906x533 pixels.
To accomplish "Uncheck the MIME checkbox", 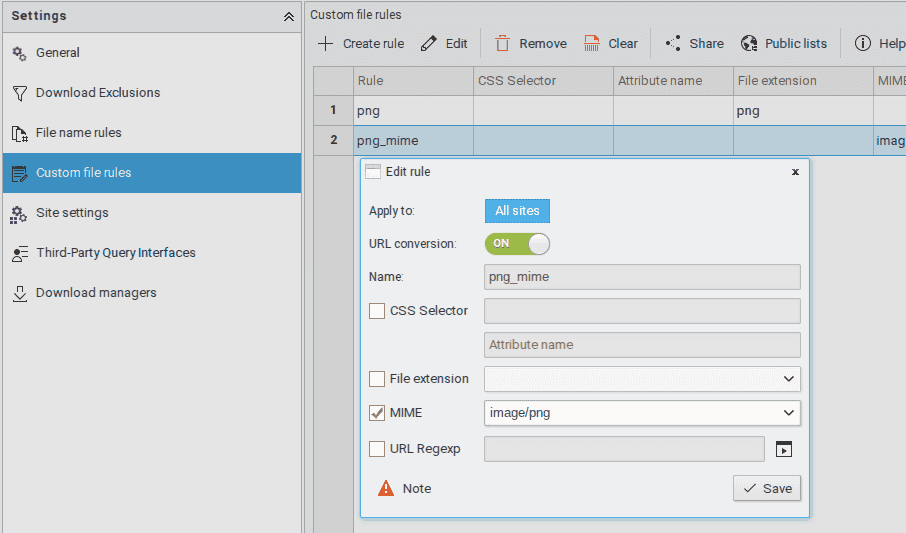I will [377, 413].
